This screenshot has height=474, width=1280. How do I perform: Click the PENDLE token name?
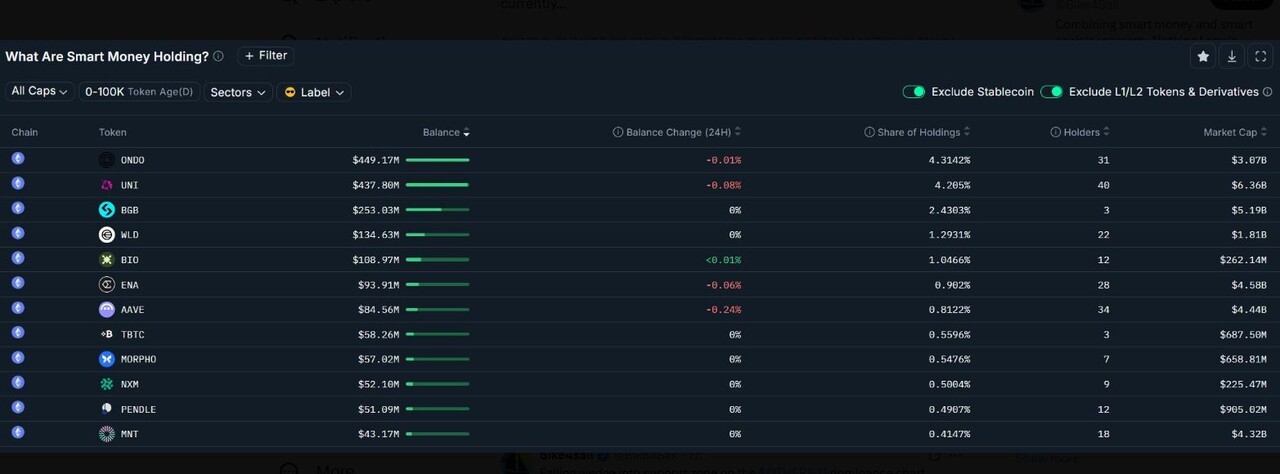coord(138,409)
